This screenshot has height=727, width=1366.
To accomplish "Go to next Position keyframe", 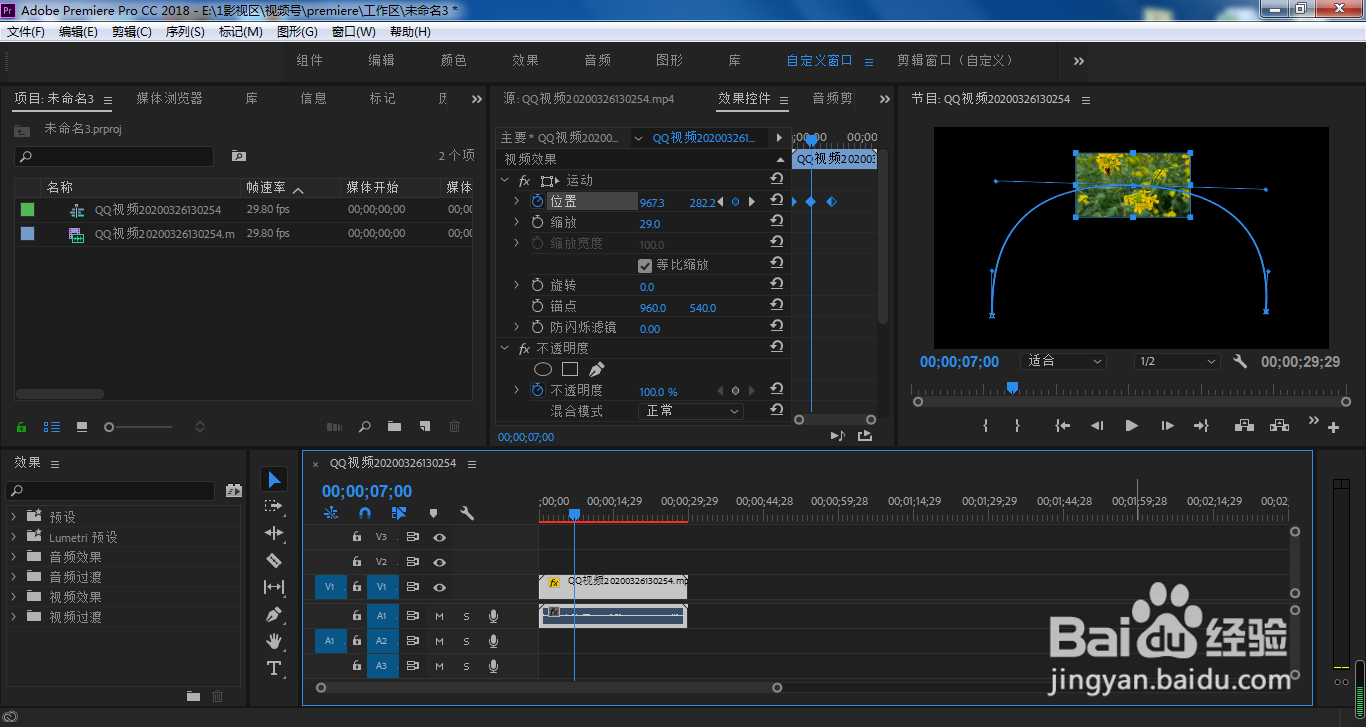I will [x=752, y=202].
